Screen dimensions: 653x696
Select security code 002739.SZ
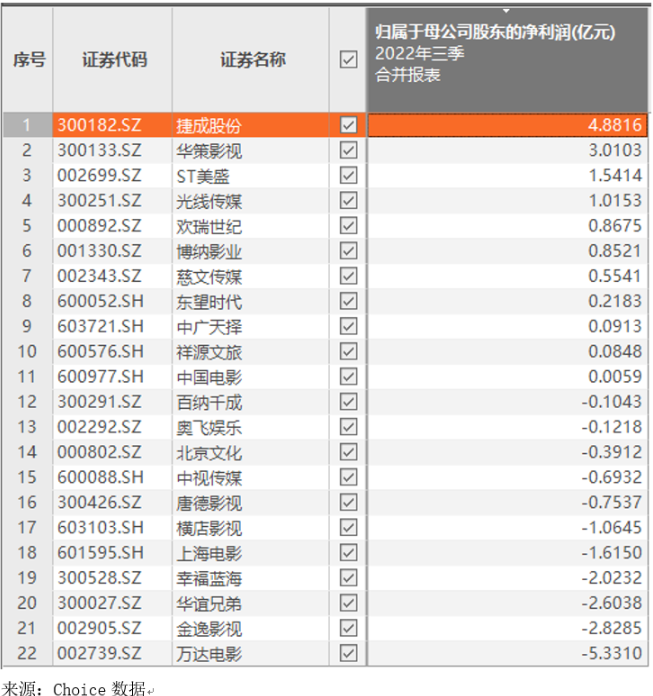pyautogui.click(x=99, y=653)
